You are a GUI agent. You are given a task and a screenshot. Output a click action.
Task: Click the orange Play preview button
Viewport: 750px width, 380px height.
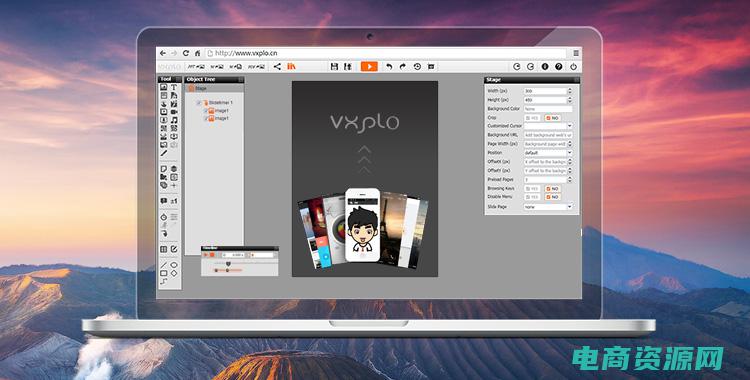pos(369,67)
